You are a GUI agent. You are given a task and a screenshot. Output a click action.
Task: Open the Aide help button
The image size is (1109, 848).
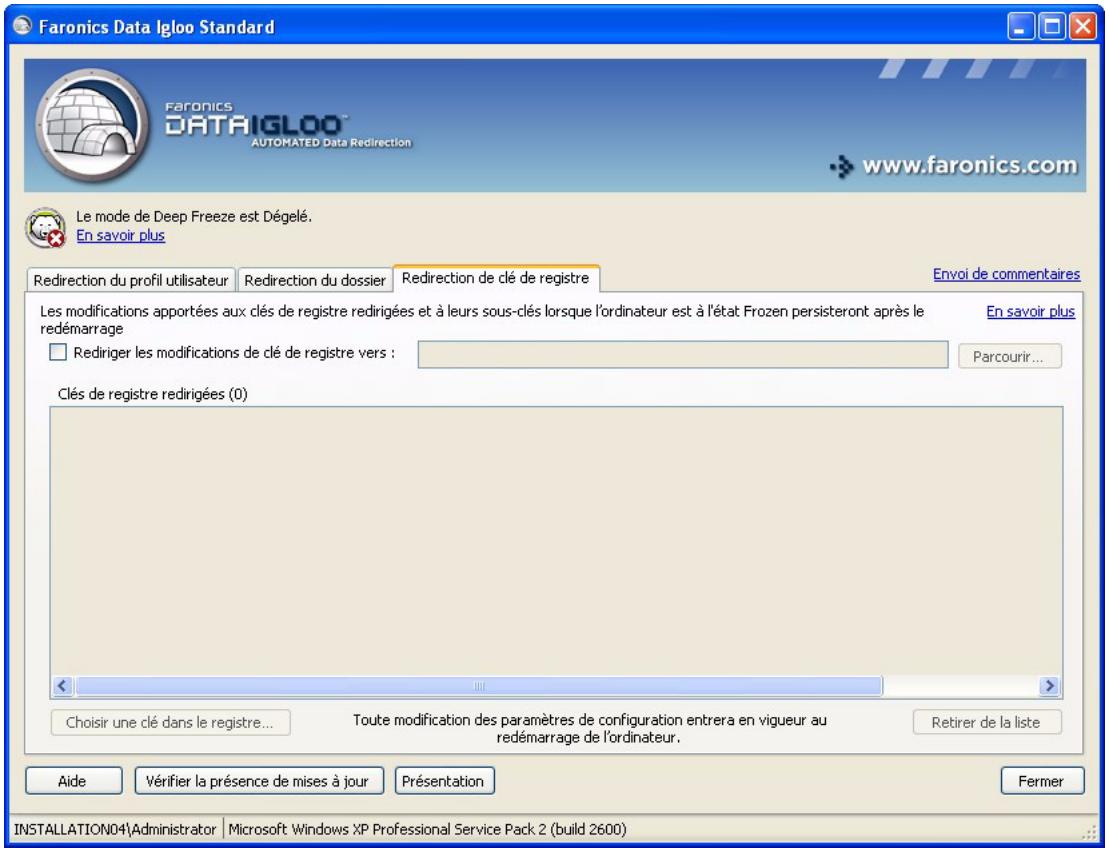(x=74, y=781)
